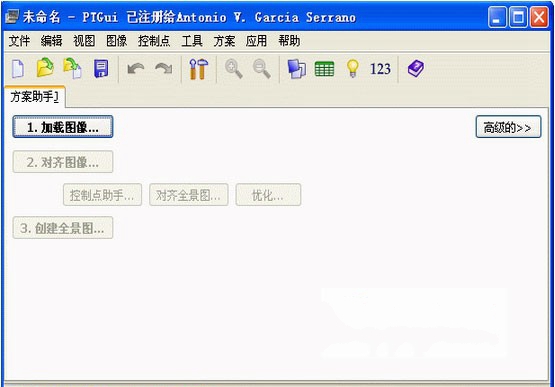Click the PTGui title bar app icon
This screenshot has height=387, width=555.
12,16
